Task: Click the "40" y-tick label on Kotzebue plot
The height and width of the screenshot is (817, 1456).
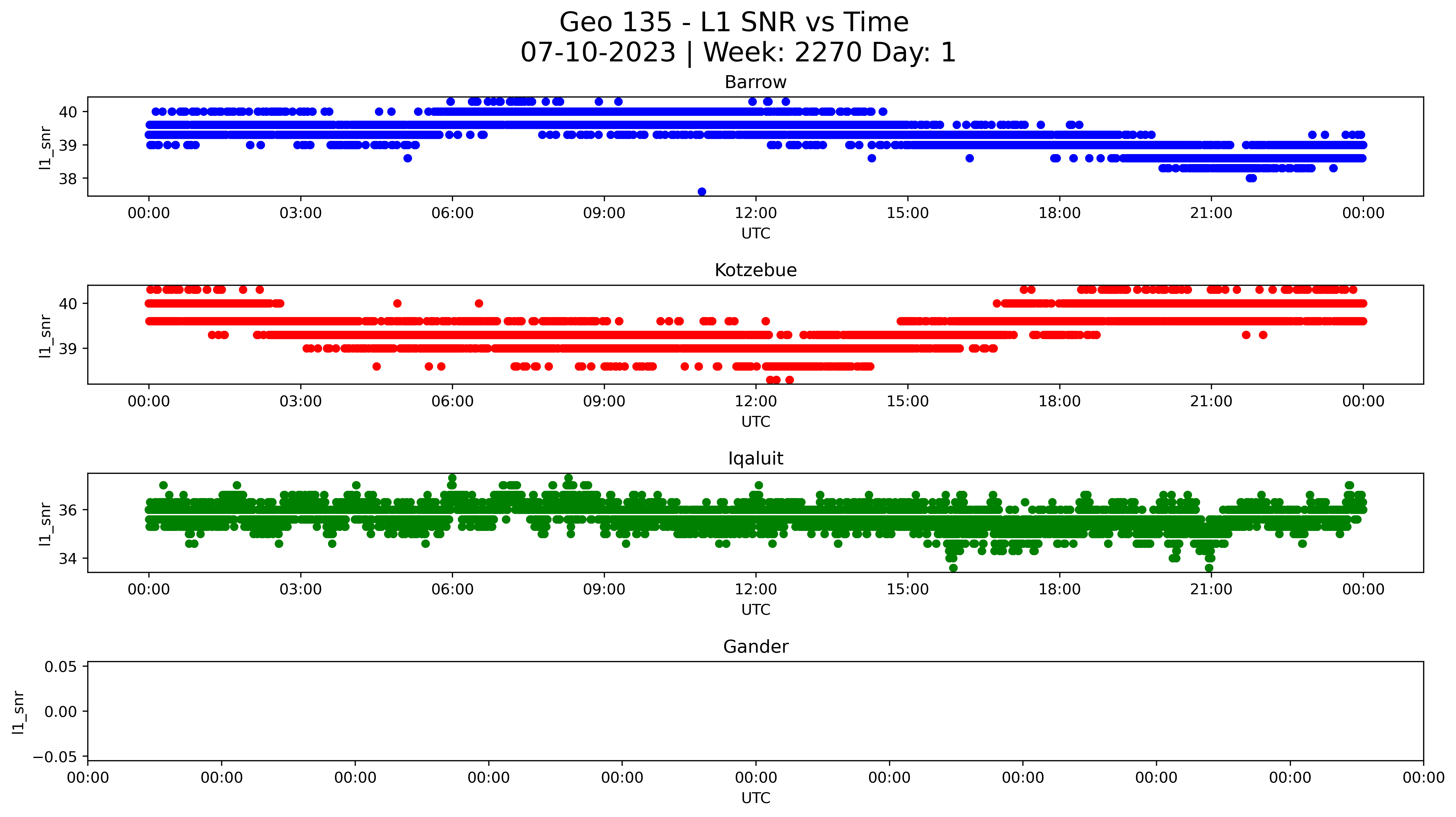Action: click(x=68, y=304)
